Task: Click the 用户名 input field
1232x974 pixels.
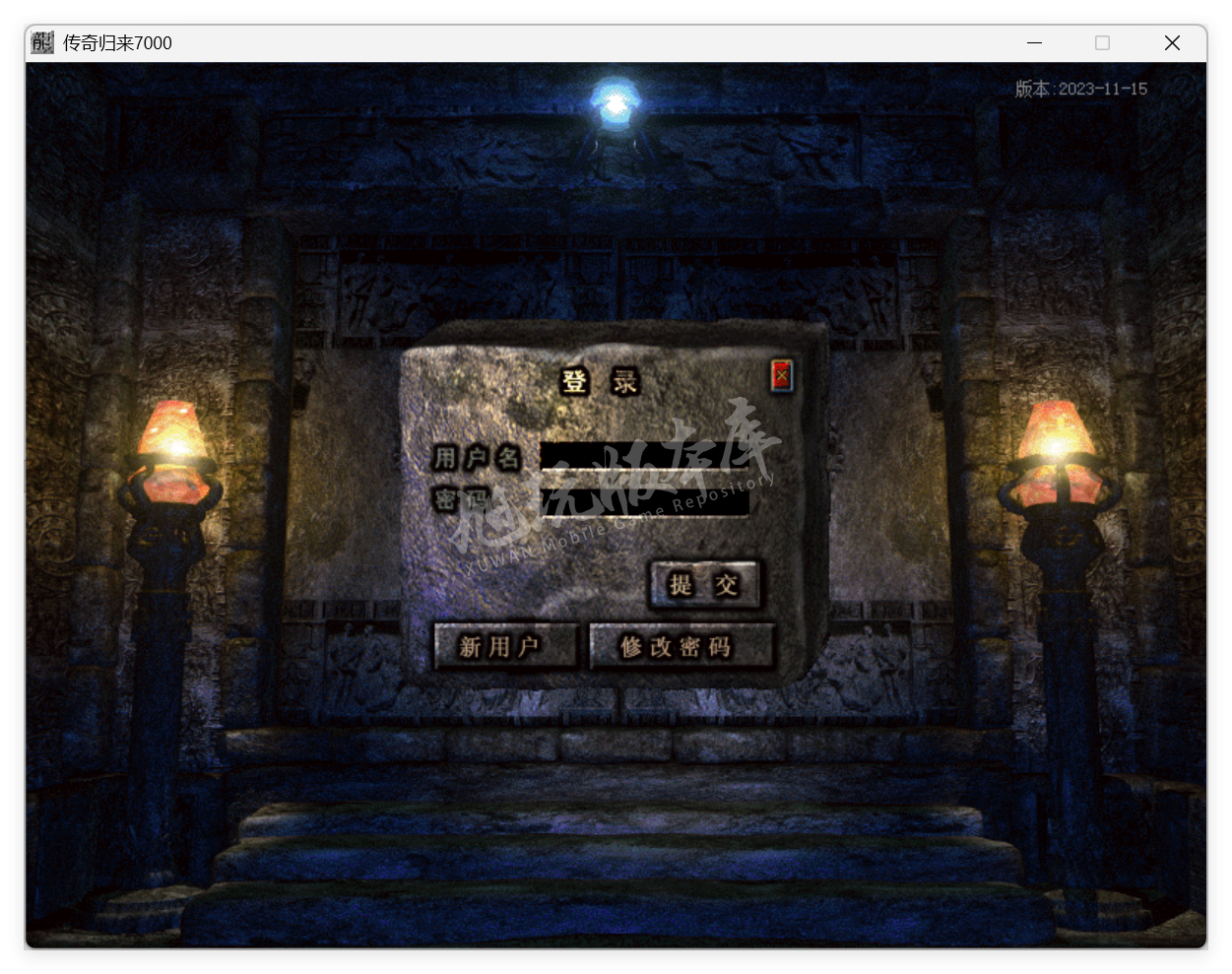Action: (644, 456)
